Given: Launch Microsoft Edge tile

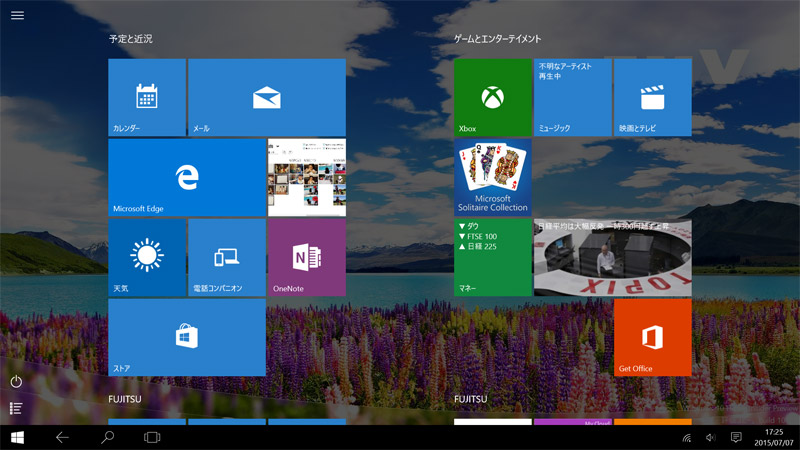Looking at the screenshot, I should [x=186, y=177].
